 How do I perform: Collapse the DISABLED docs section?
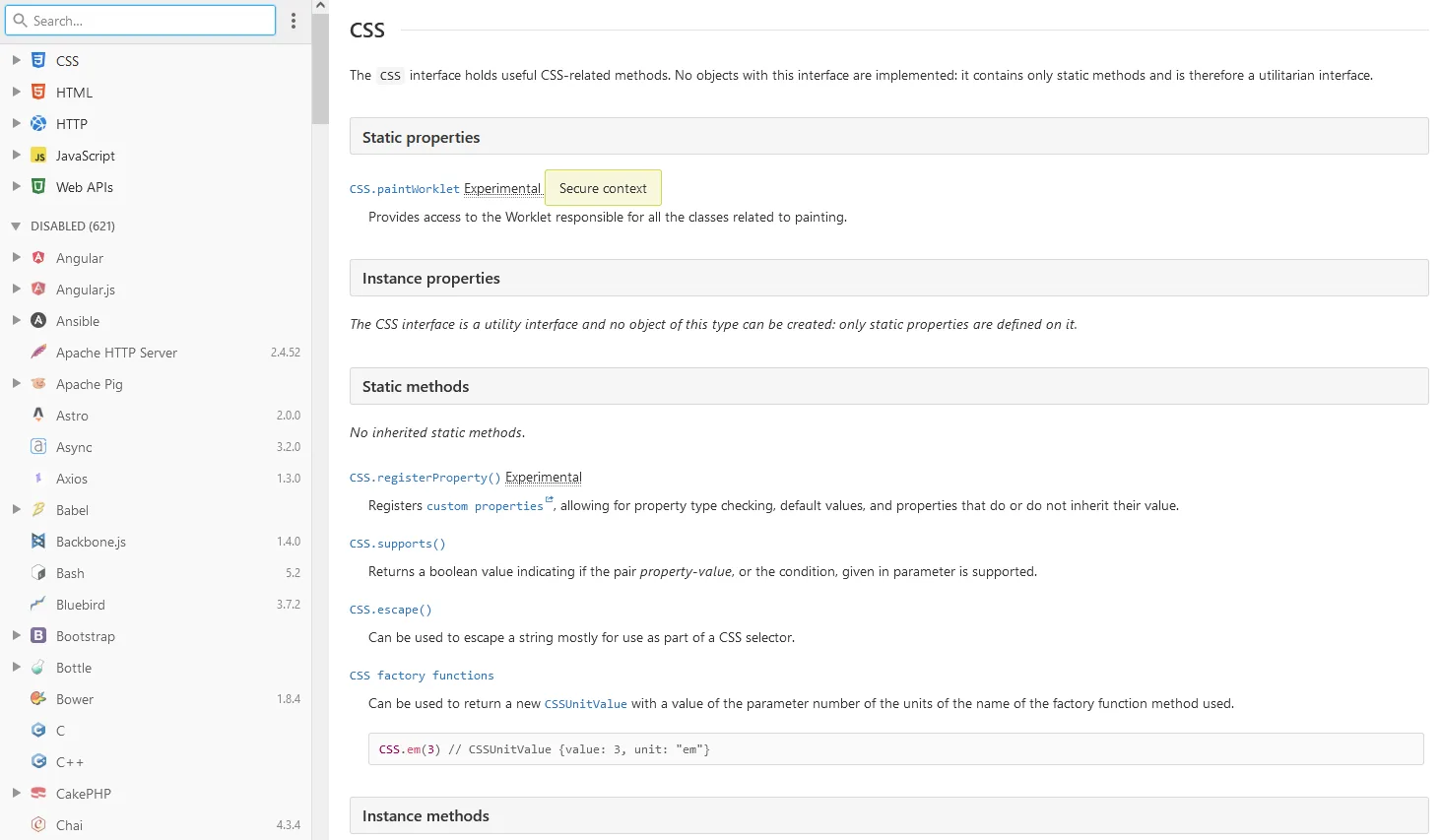16,226
